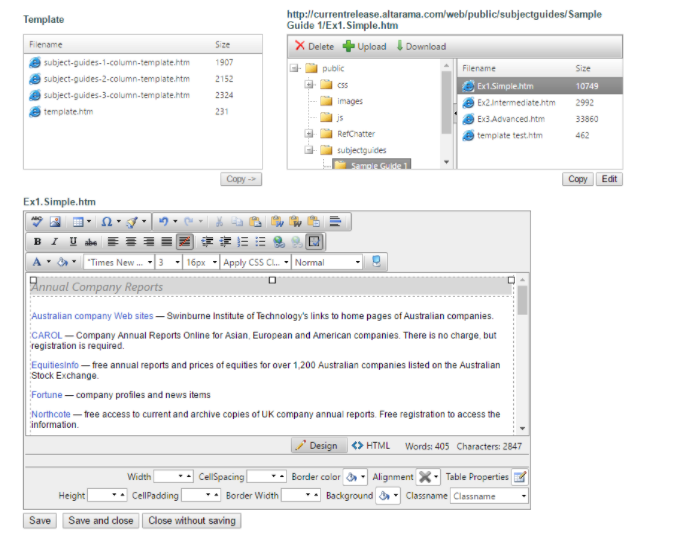Insert a table using table icon

coord(78,221)
